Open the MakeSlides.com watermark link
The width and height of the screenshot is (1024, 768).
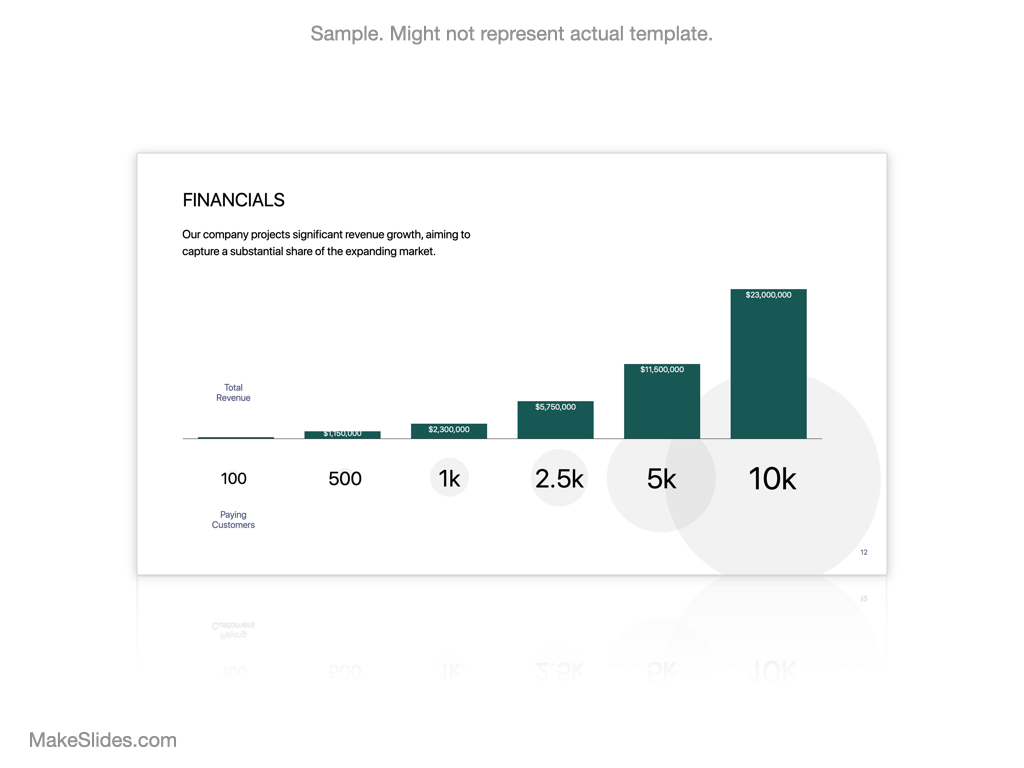point(103,740)
